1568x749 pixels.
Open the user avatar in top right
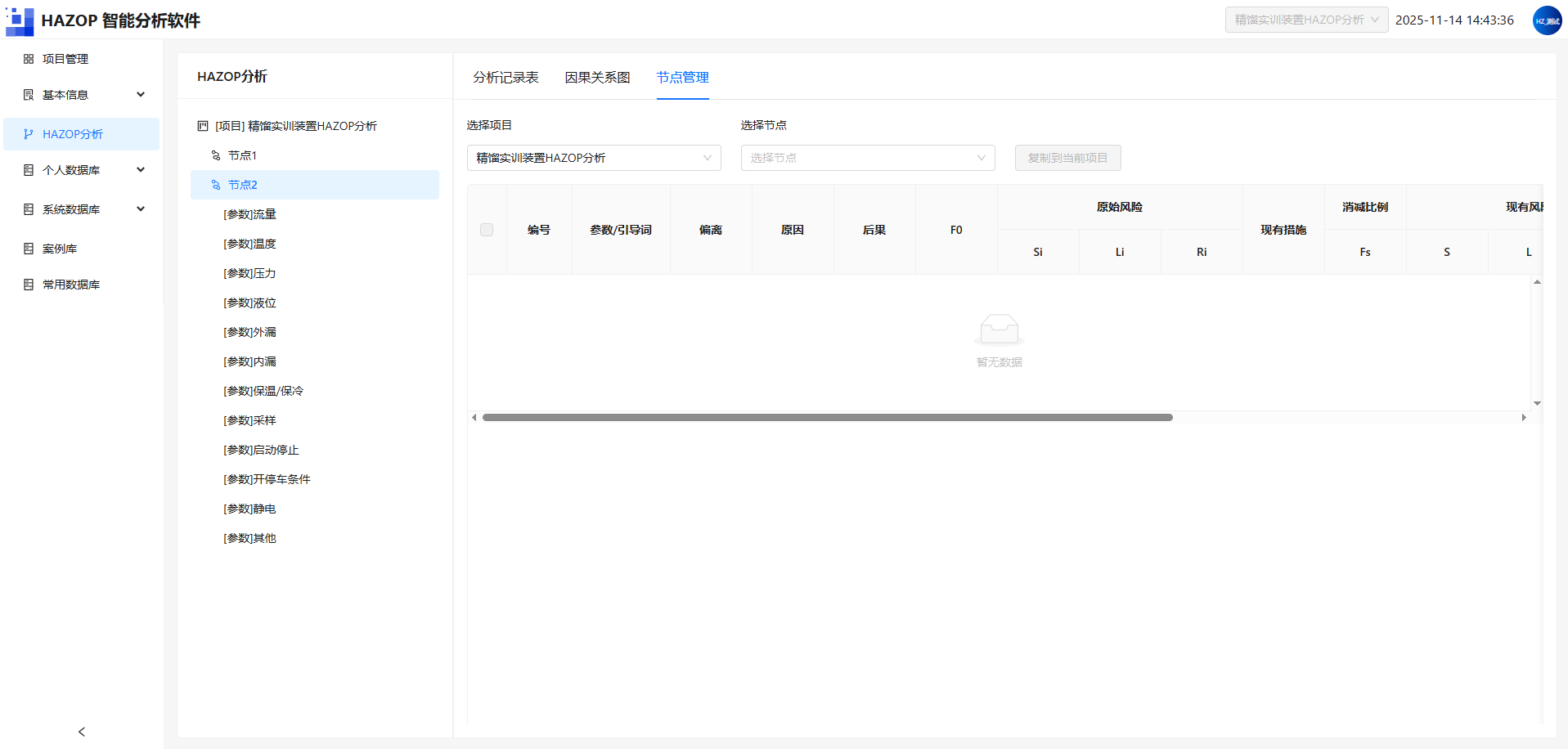pyautogui.click(x=1547, y=20)
